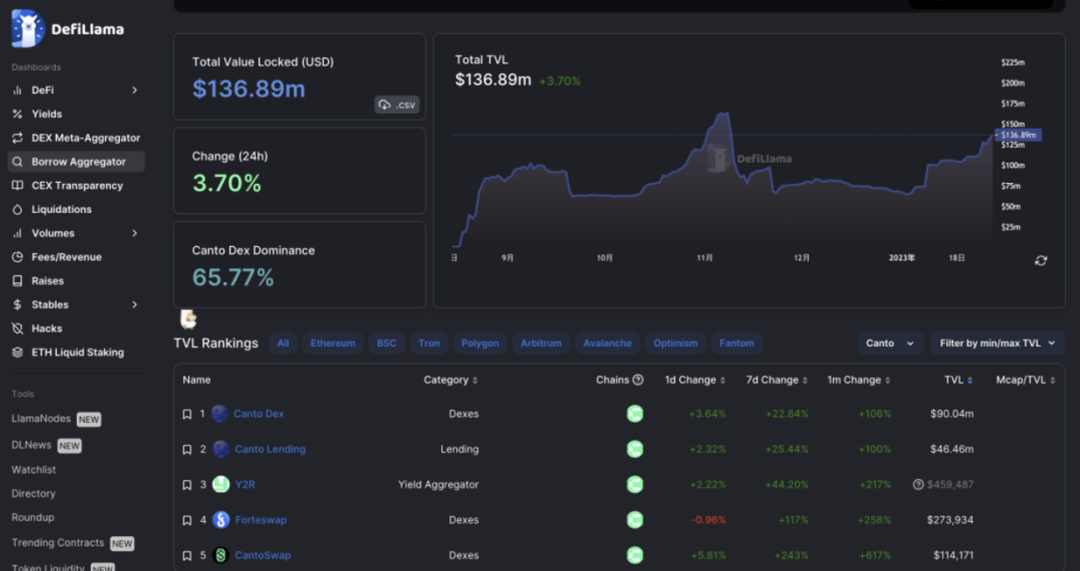Image resolution: width=1080 pixels, height=571 pixels.
Task: Select the Tron chain filter
Action: [429, 343]
